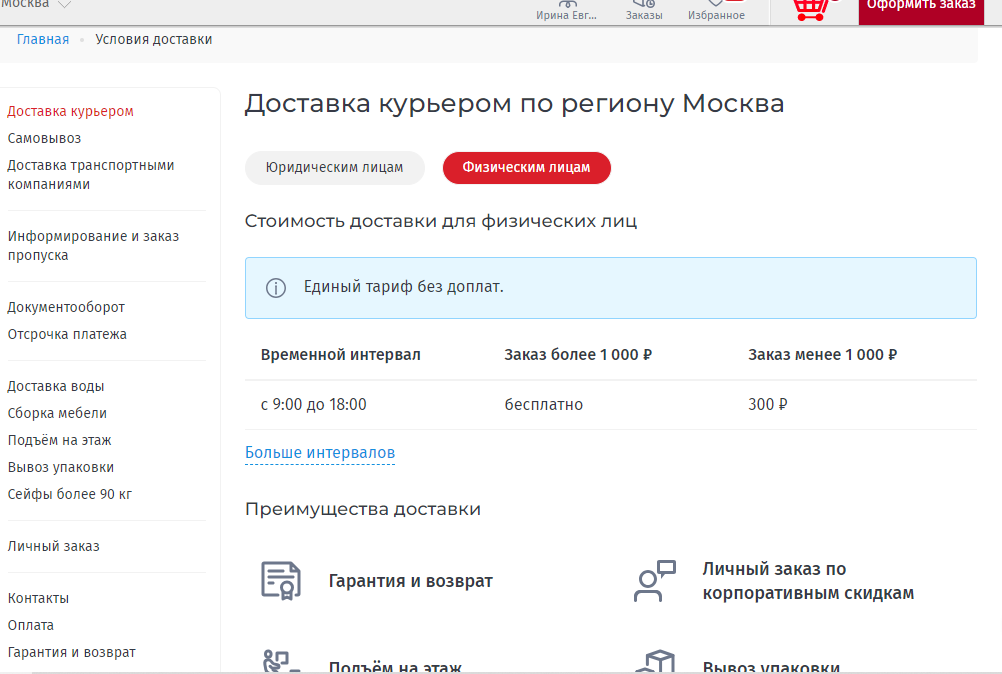The width and height of the screenshot is (1002, 674).
Task: Open Доставка воды sidebar link
Action: (56, 387)
